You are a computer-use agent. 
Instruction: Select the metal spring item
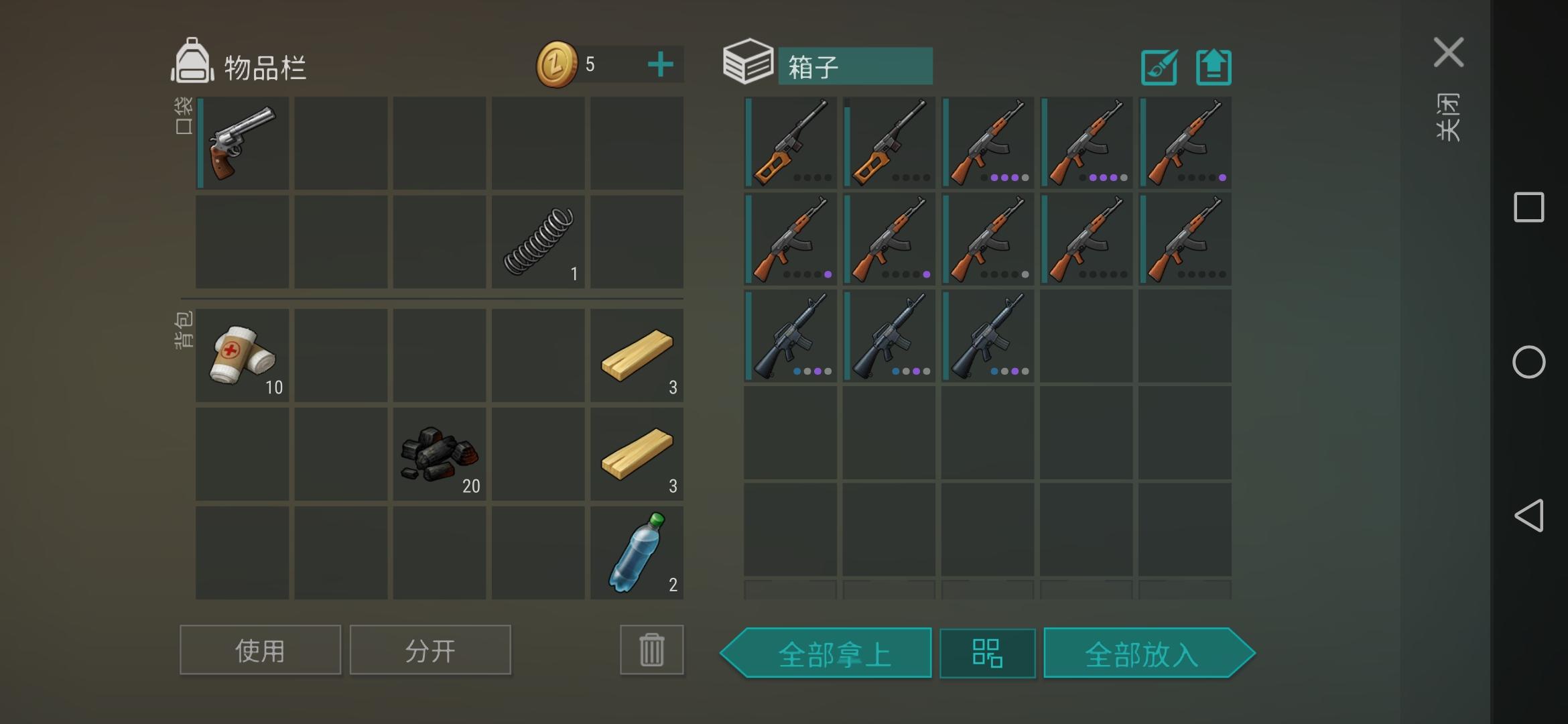(x=538, y=241)
